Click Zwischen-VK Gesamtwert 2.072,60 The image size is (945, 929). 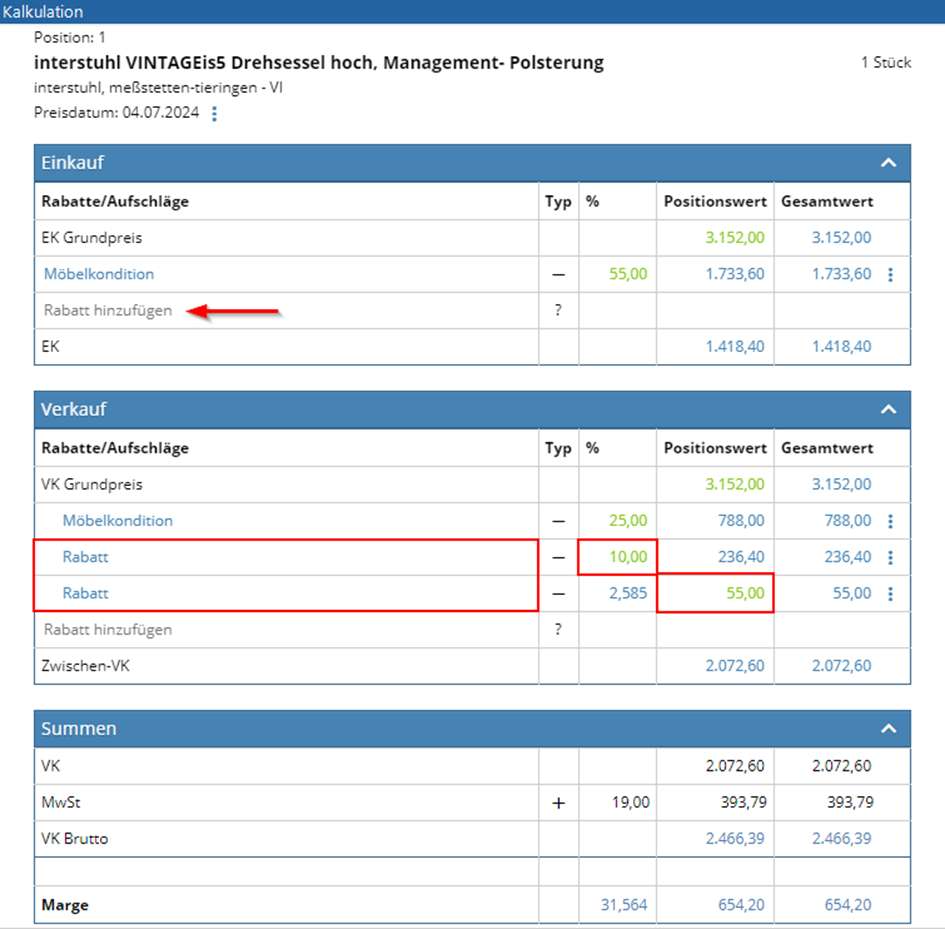(841, 666)
